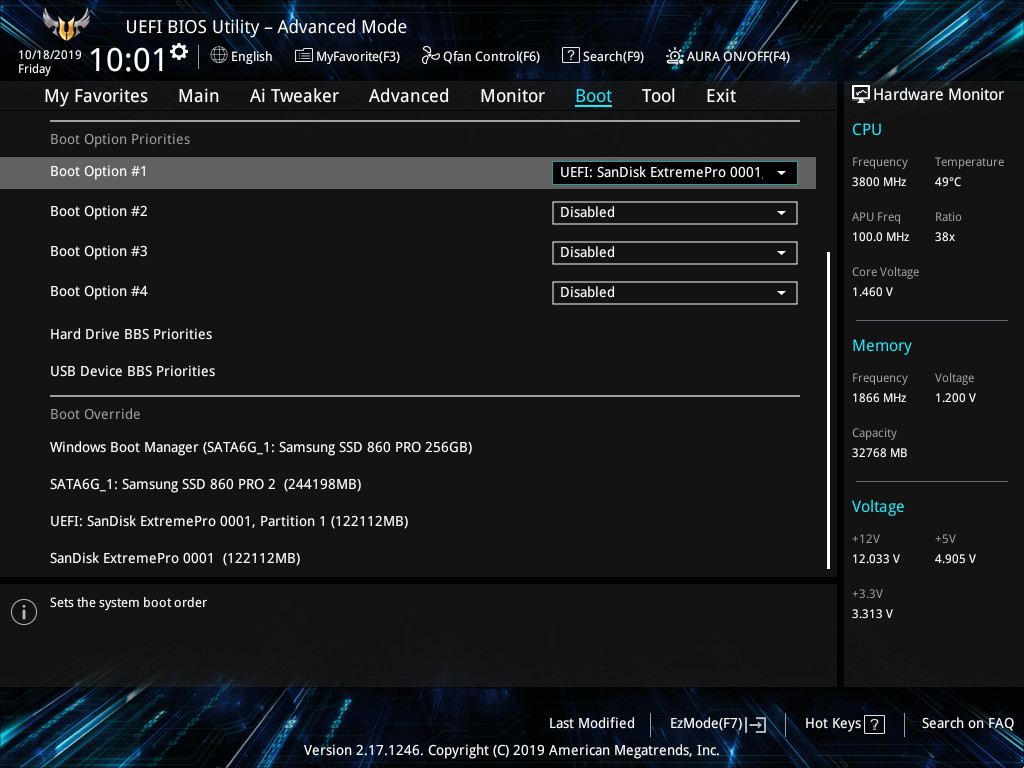Click the TUF logo emblem
The image size is (1024, 768).
coord(66,25)
